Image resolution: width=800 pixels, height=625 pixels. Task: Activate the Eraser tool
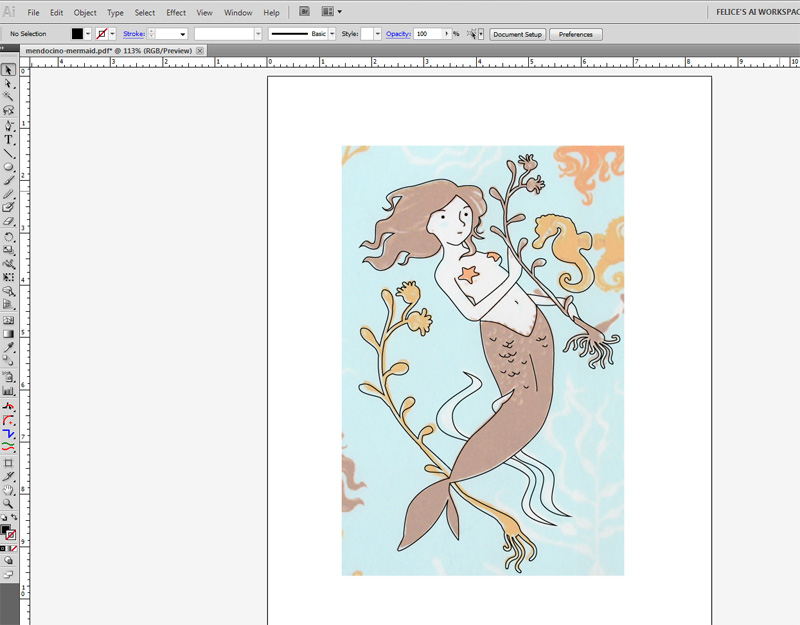9,221
